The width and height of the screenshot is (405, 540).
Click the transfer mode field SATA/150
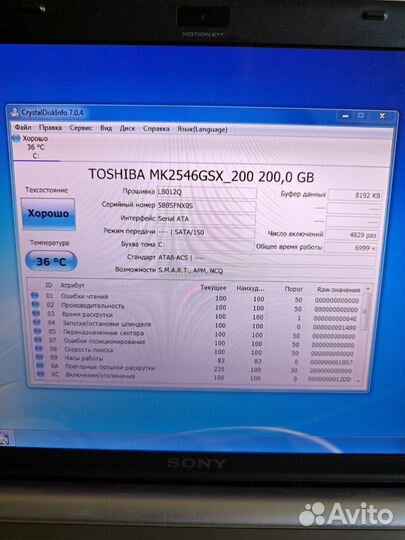coord(206,232)
